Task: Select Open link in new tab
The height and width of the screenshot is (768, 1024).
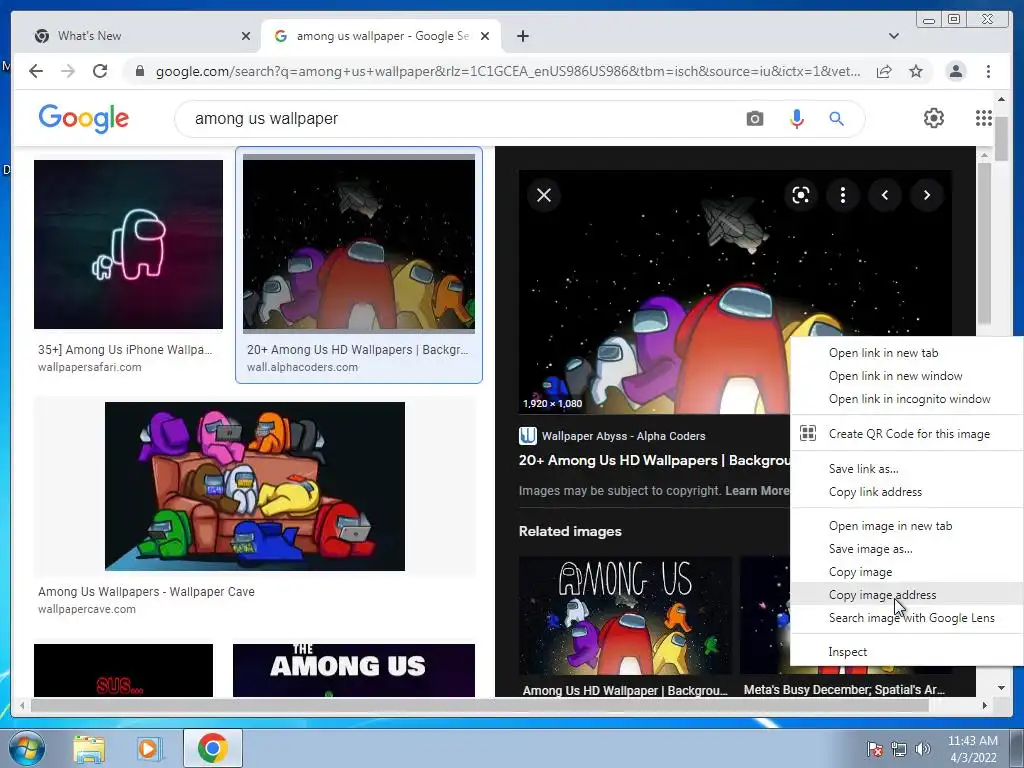Action: coord(906,353)
